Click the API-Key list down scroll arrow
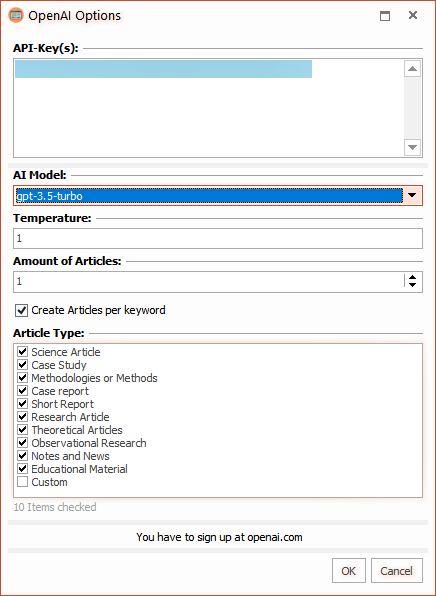The image size is (436, 596). [412, 147]
